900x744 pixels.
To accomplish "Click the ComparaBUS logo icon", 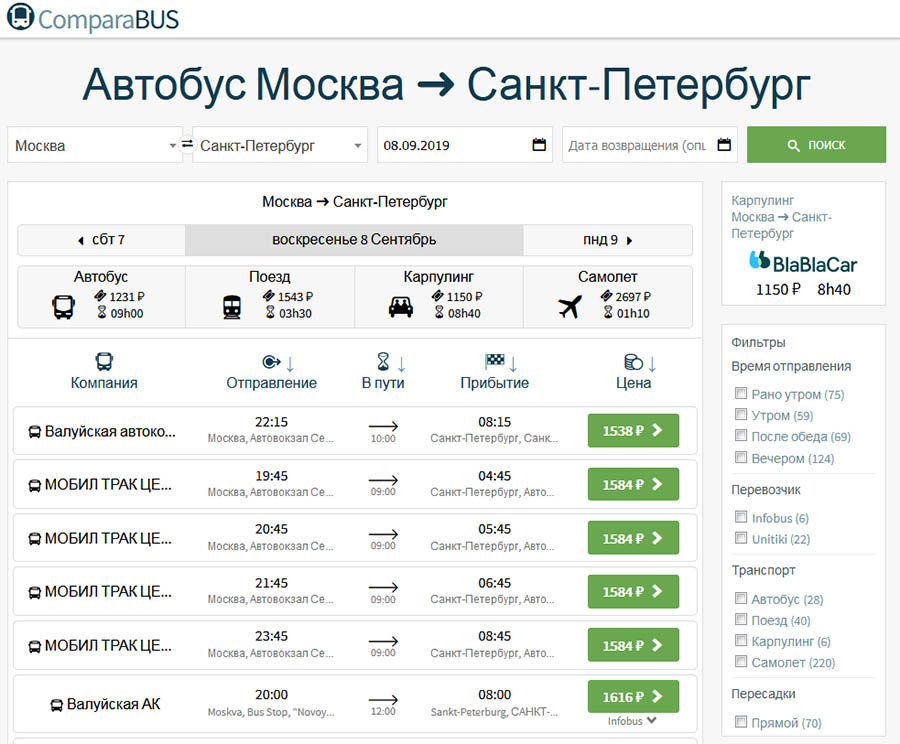I will tap(20, 17).
